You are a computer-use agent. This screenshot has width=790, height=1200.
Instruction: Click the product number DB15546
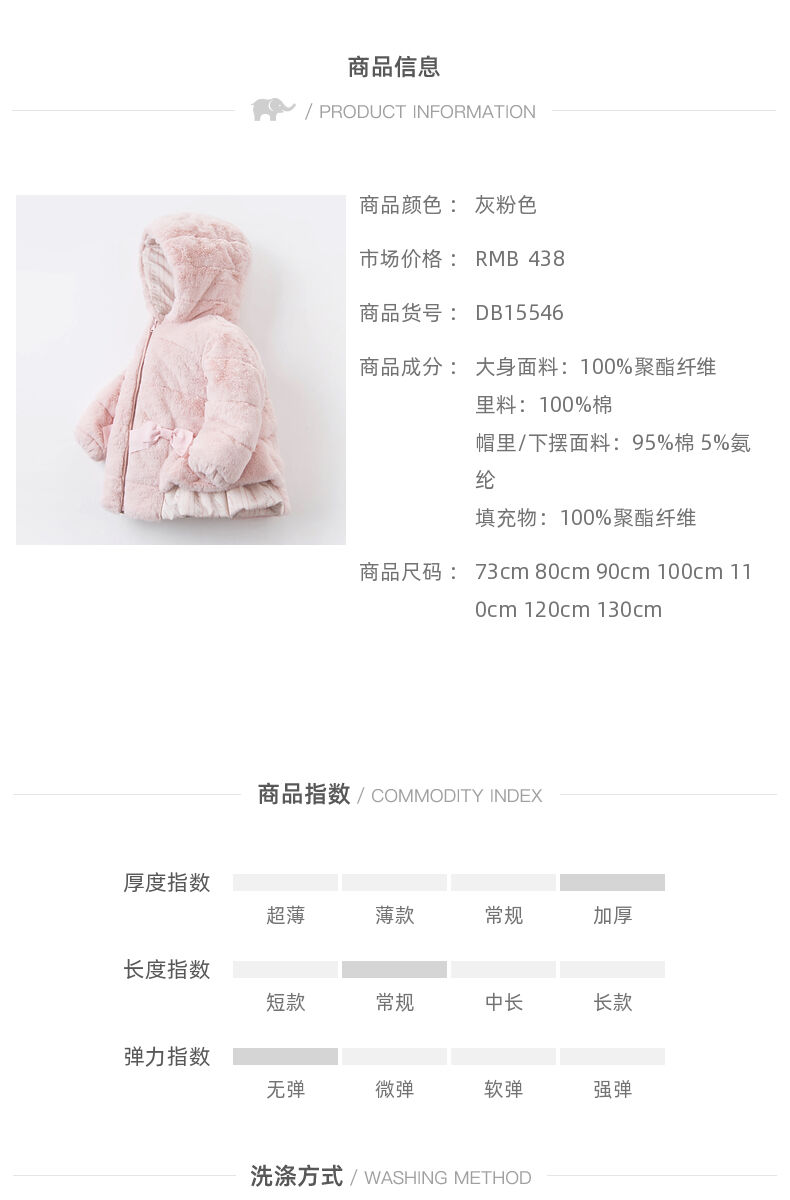519,313
